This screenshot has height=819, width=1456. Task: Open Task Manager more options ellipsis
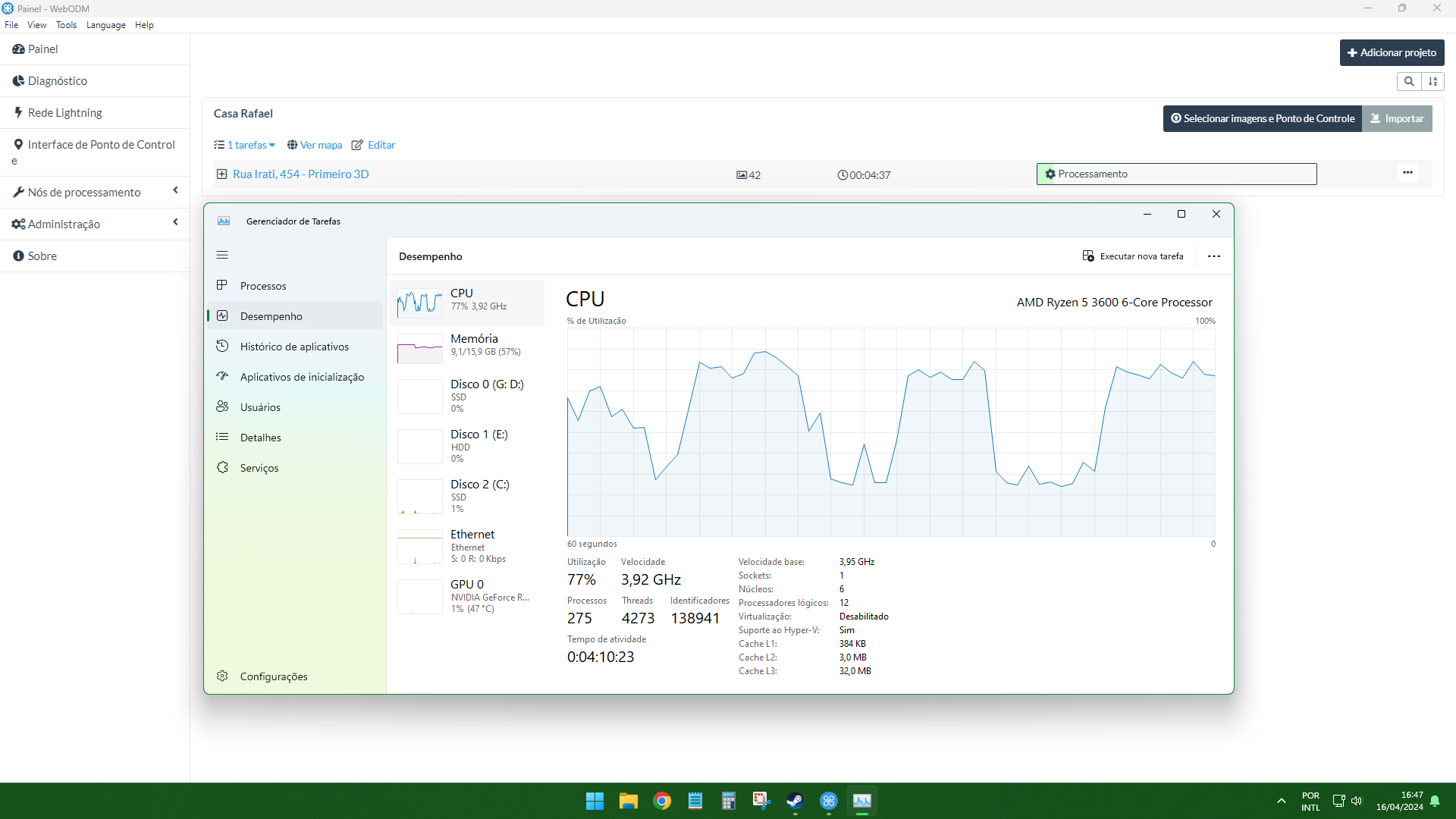coord(1213,256)
